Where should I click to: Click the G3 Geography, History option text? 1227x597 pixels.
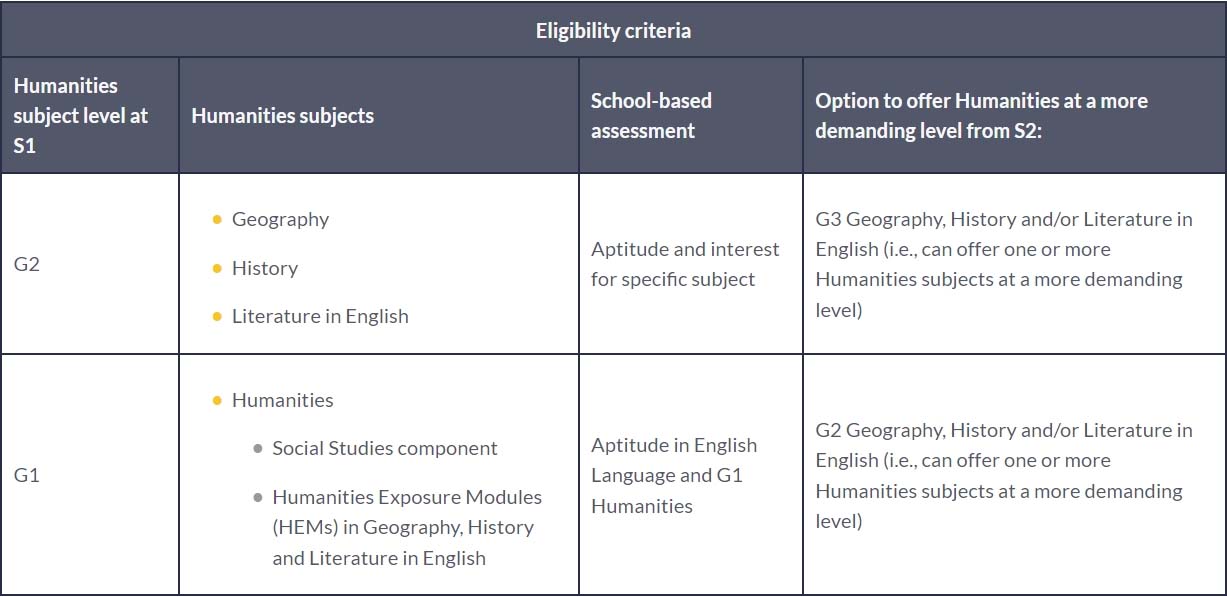click(1004, 264)
